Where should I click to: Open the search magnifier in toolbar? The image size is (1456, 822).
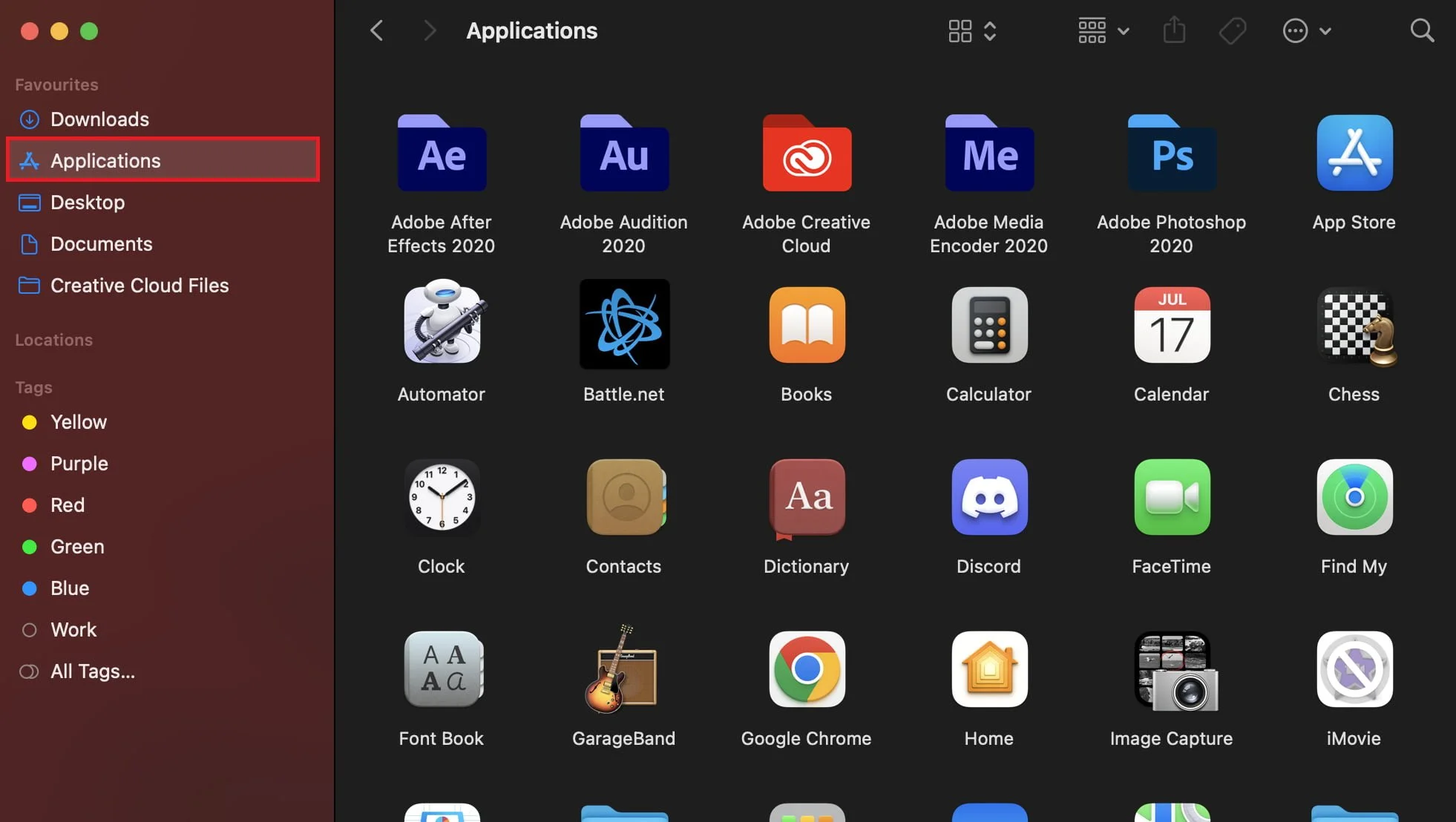point(1422,31)
